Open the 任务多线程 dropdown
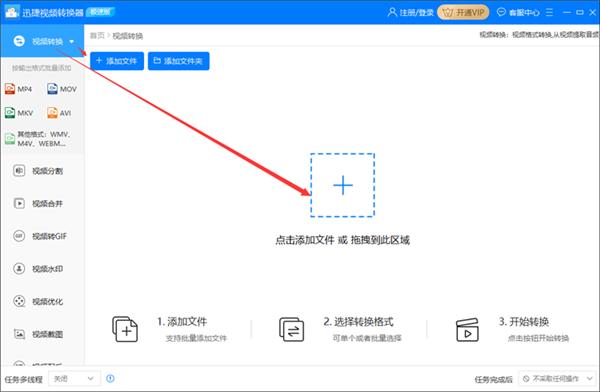This screenshot has height=392, width=600. (74, 379)
